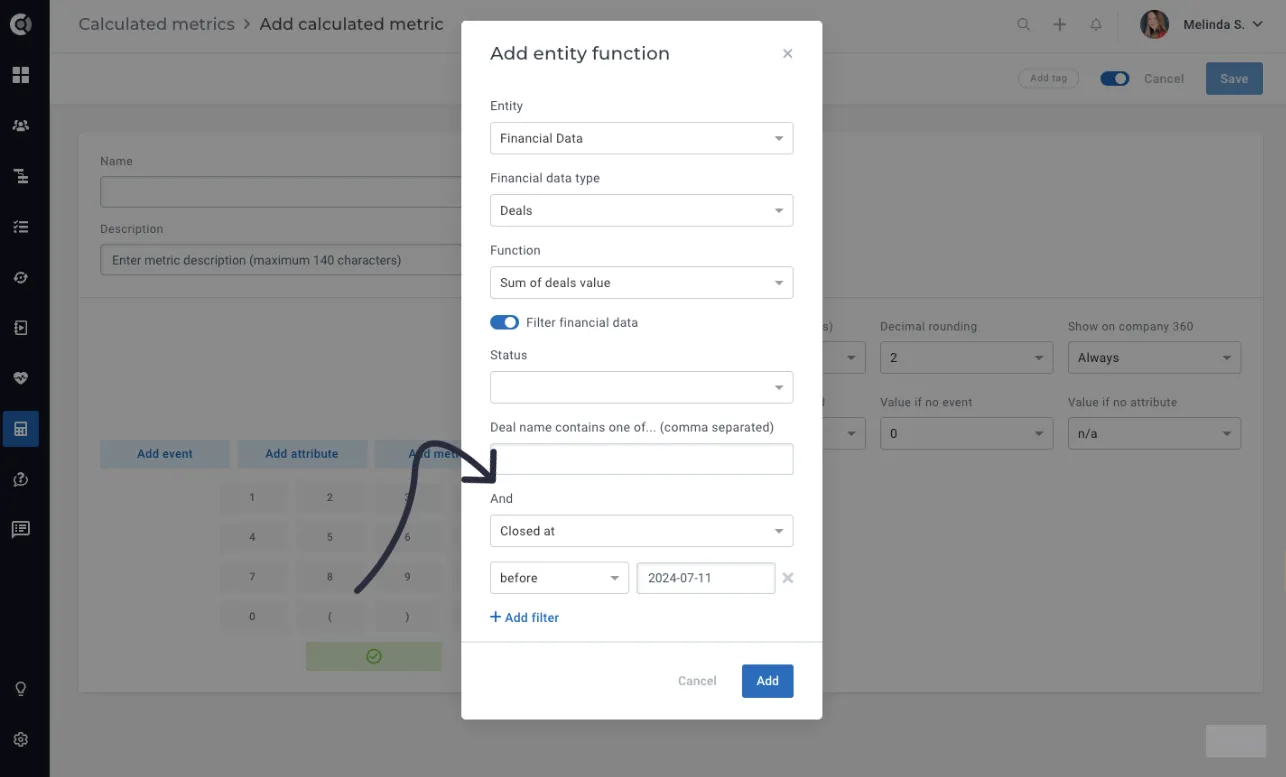Open Value if no attribute dropdown

(1154, 434)
